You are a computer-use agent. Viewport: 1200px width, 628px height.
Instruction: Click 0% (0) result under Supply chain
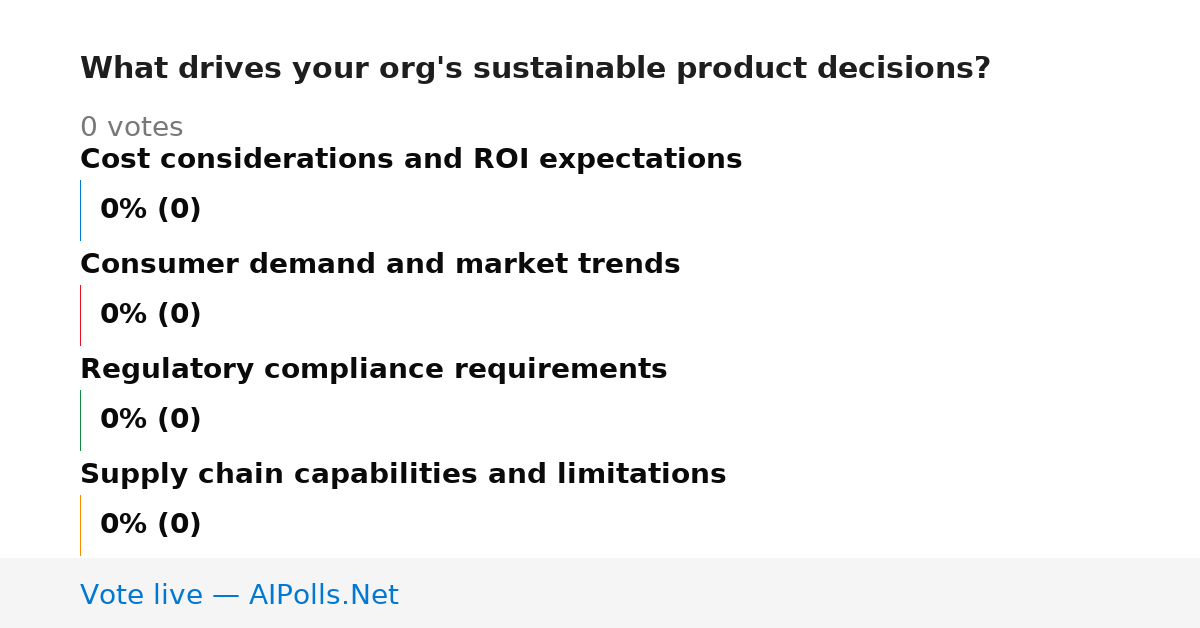coord(151,525)
